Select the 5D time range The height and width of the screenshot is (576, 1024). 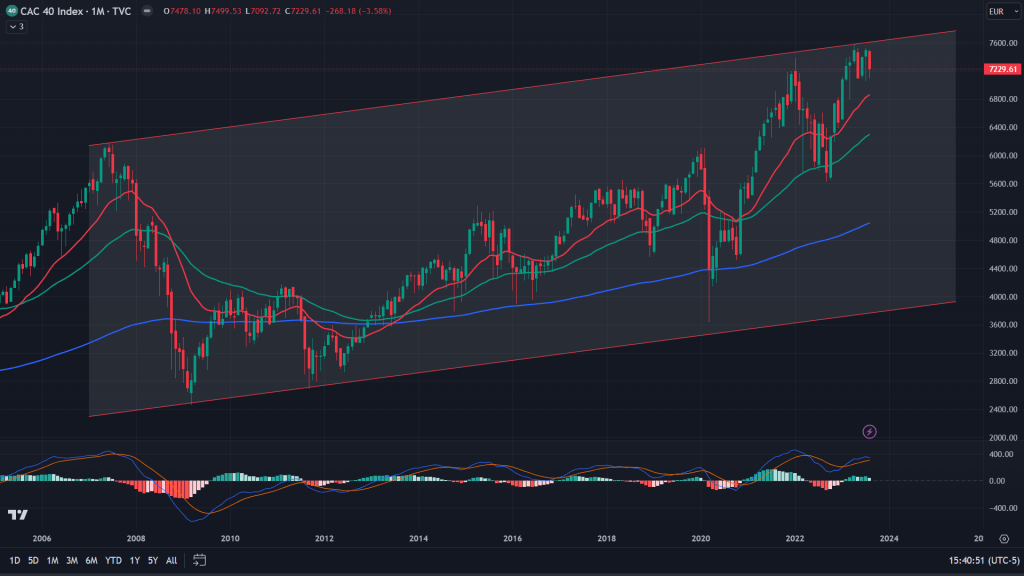point(33,560)
